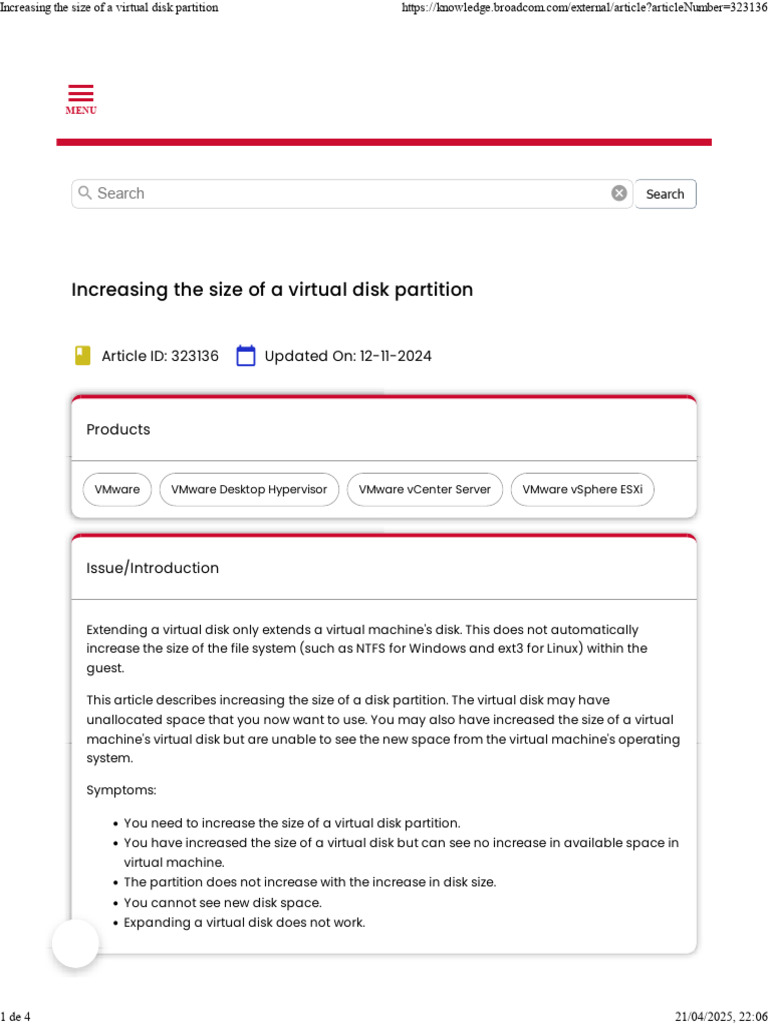Focus the Search input field
The image size is (768, 1024).
tap(352, 193)
